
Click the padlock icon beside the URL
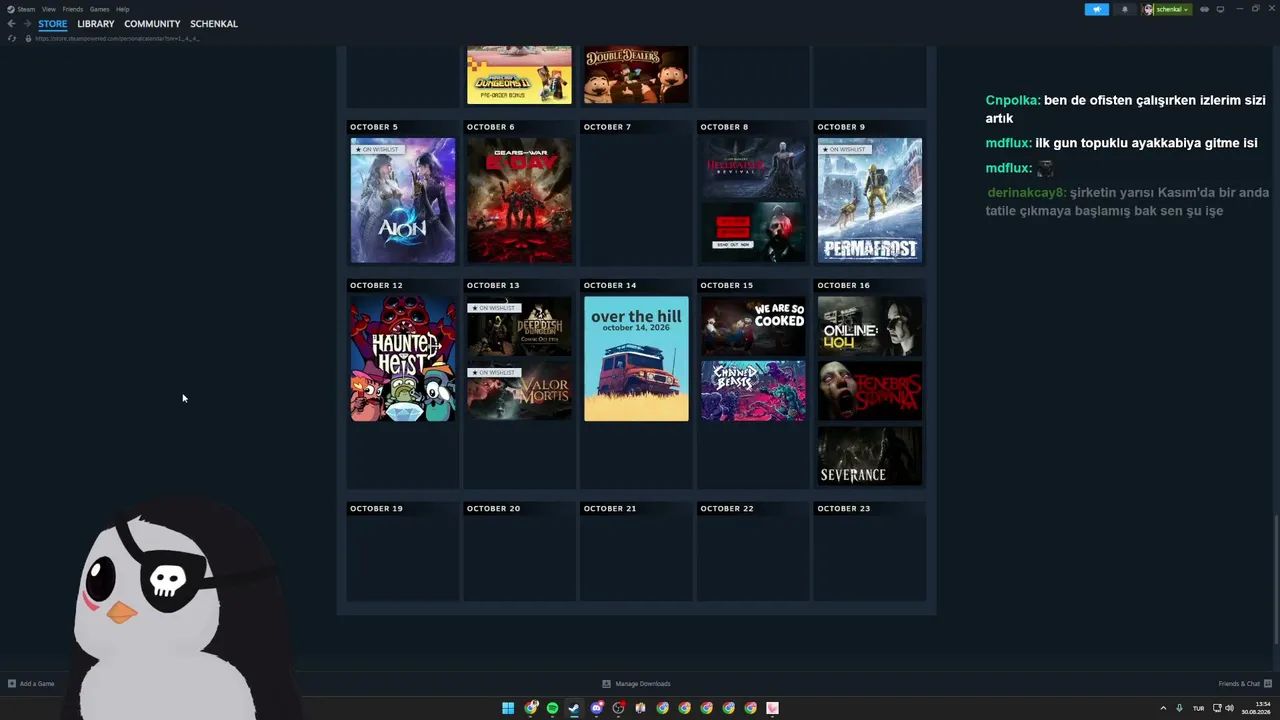(x=28, y=38)
